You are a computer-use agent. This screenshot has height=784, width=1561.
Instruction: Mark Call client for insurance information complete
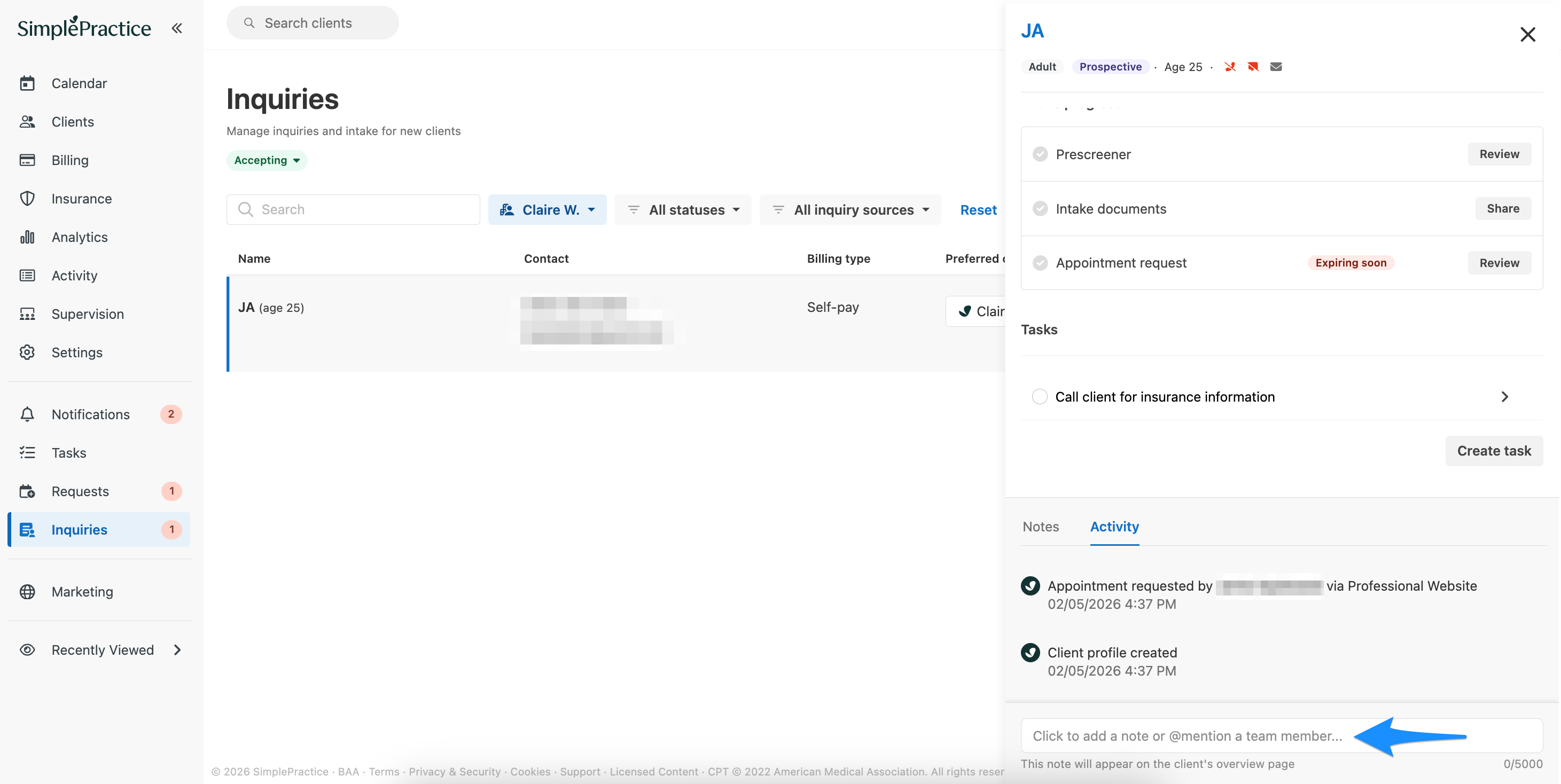point(1039,397)
